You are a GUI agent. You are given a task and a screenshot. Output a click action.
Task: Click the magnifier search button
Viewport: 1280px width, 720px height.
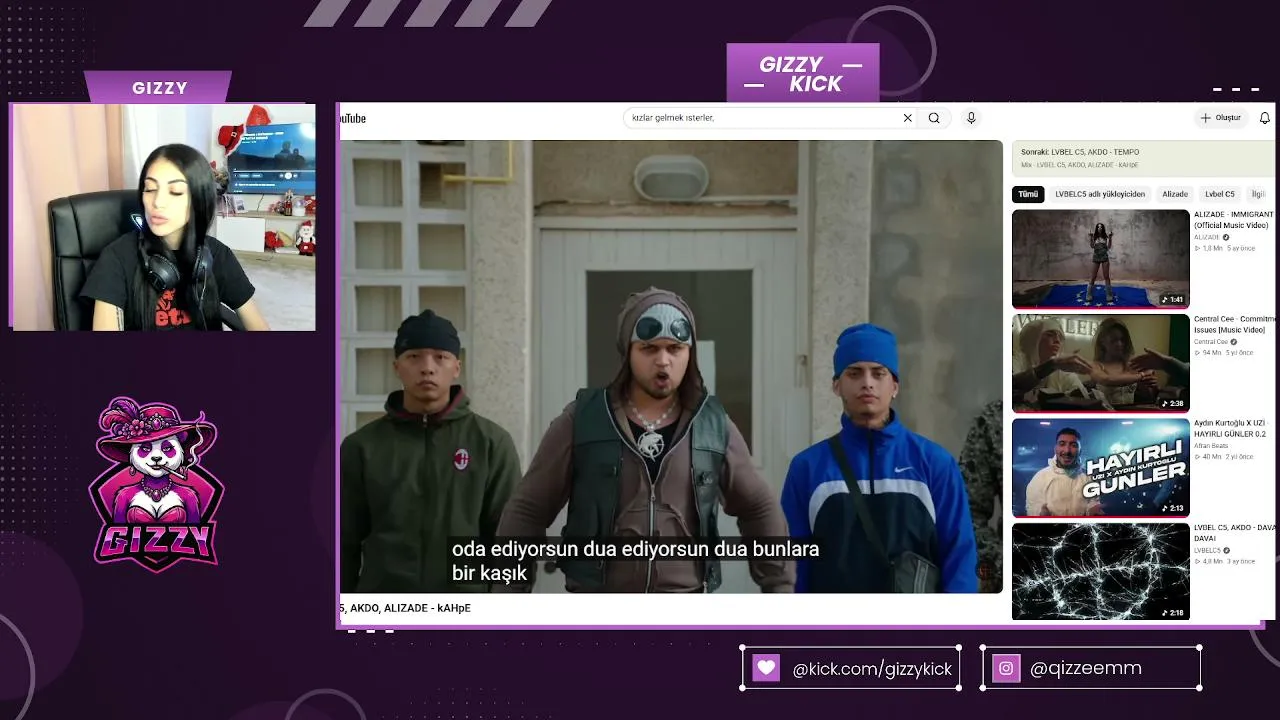pos(934,118)
